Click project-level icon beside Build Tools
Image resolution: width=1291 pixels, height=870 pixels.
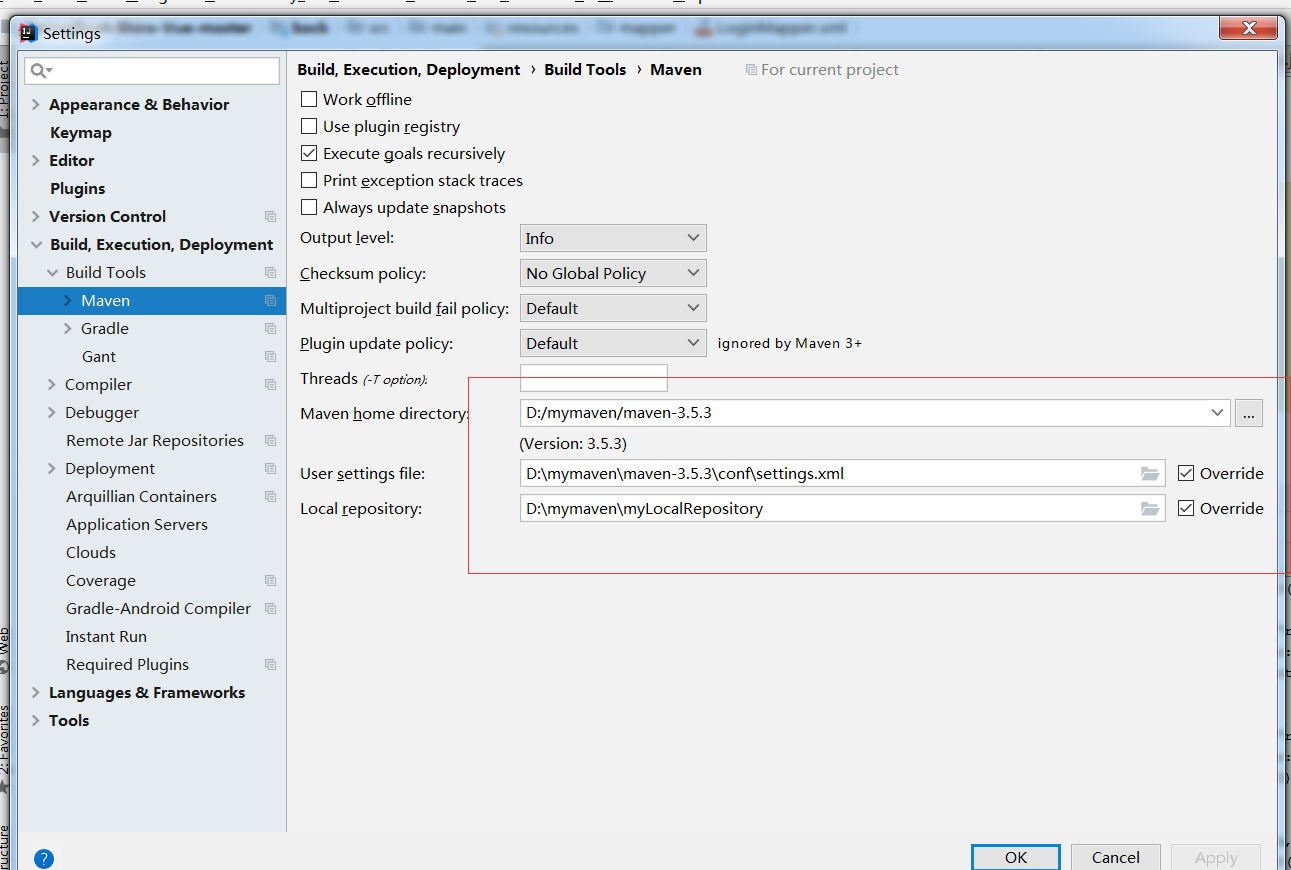270,272
